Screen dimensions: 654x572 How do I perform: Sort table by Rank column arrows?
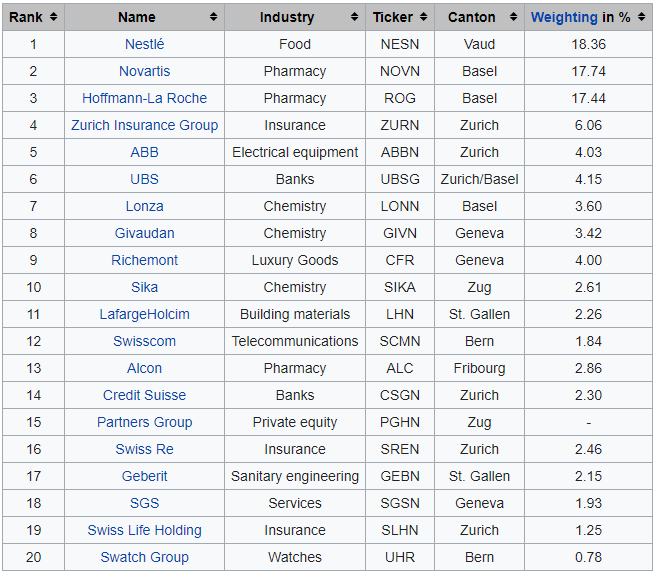(53, 17)
